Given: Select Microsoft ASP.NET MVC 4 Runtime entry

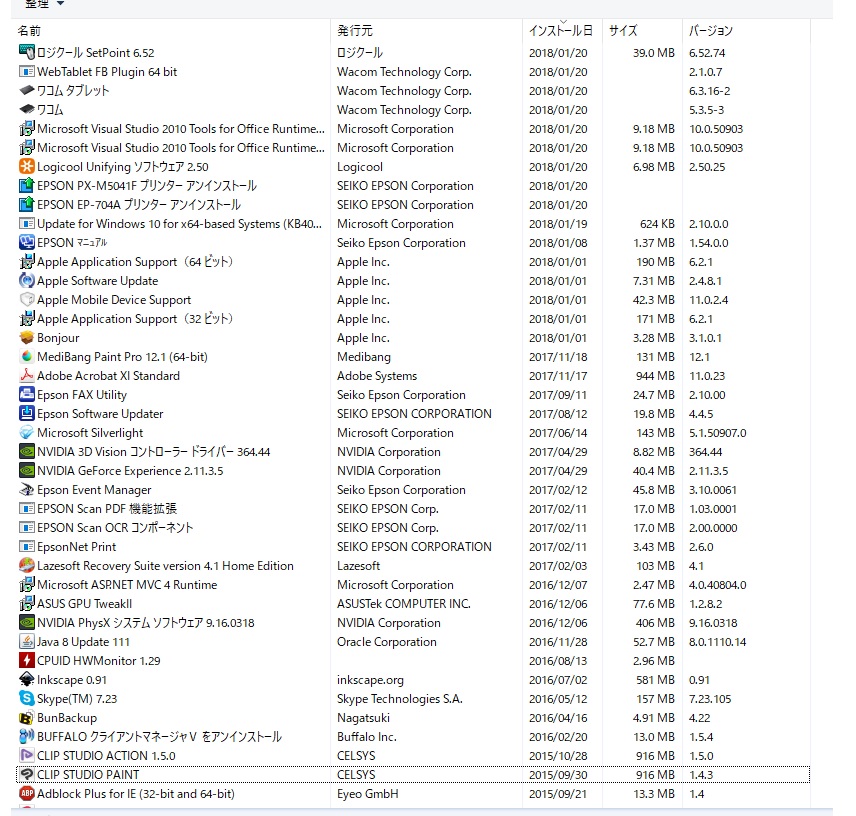Looking at the screenshot, I should click(413, 585).
